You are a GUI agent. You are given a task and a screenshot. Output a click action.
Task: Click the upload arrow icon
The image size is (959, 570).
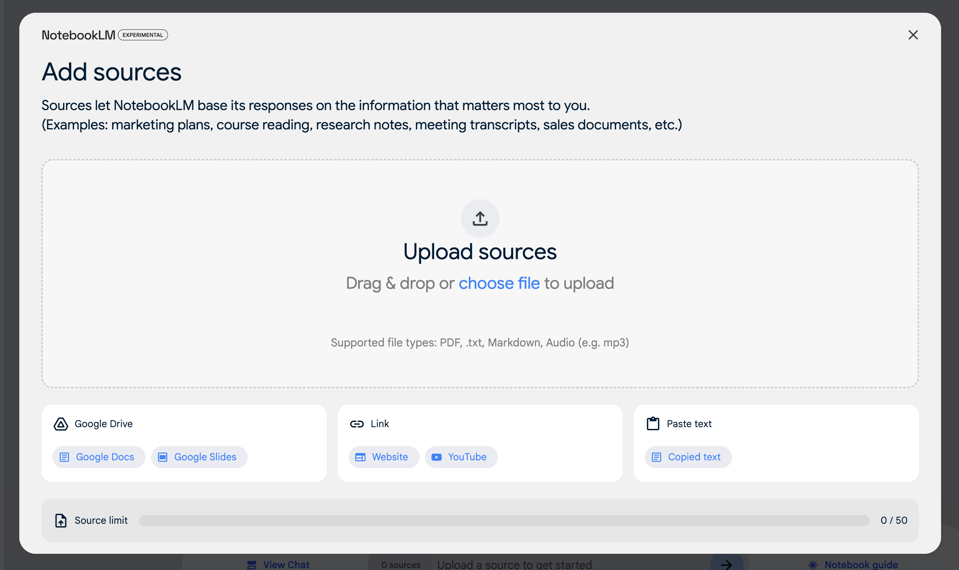pyautogui.click(x=480, y=218)
